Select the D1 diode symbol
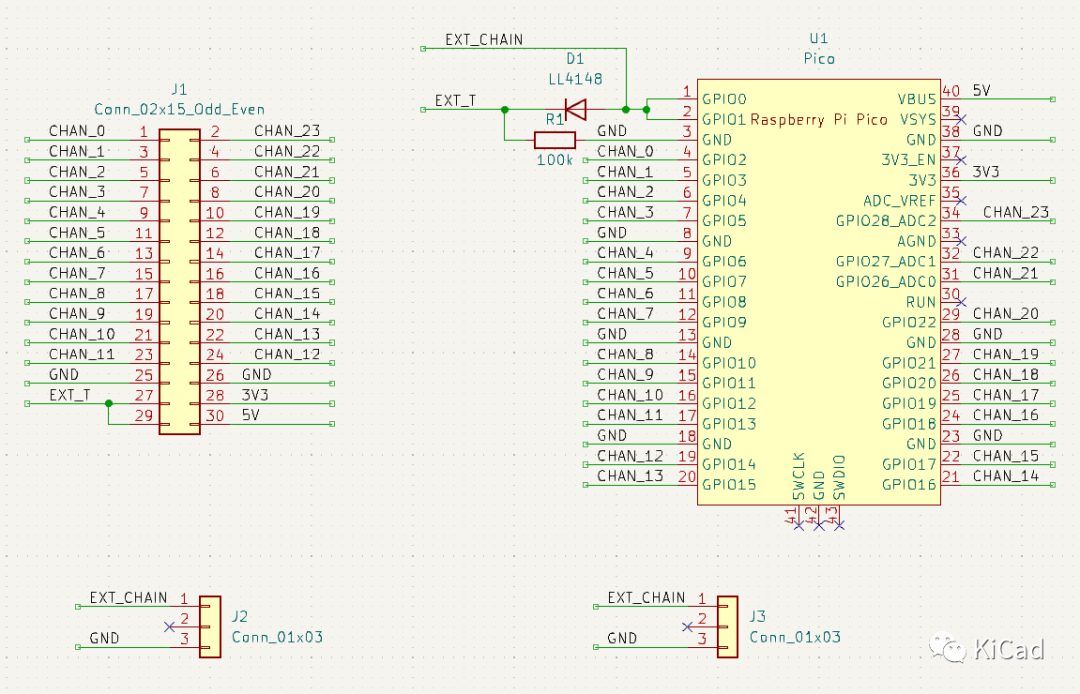 click(x=576, y=109)
